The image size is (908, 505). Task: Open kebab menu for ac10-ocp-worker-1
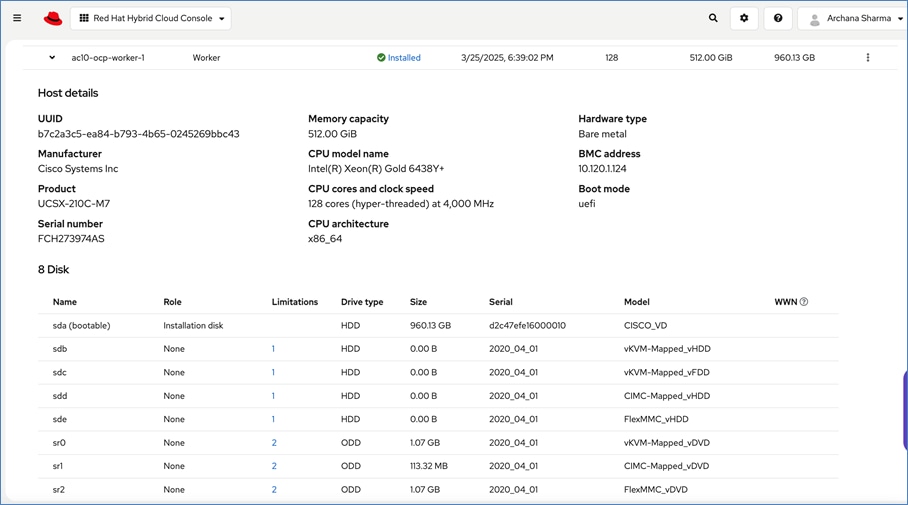[x=867, y=57]
